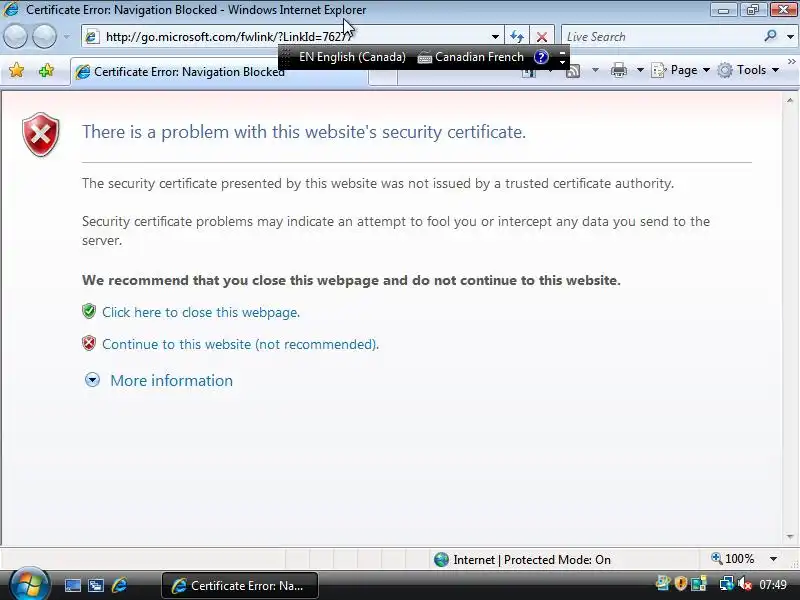
Task: Click the Back navigation button
Action: pyautogui.click(x=15, y=36)
